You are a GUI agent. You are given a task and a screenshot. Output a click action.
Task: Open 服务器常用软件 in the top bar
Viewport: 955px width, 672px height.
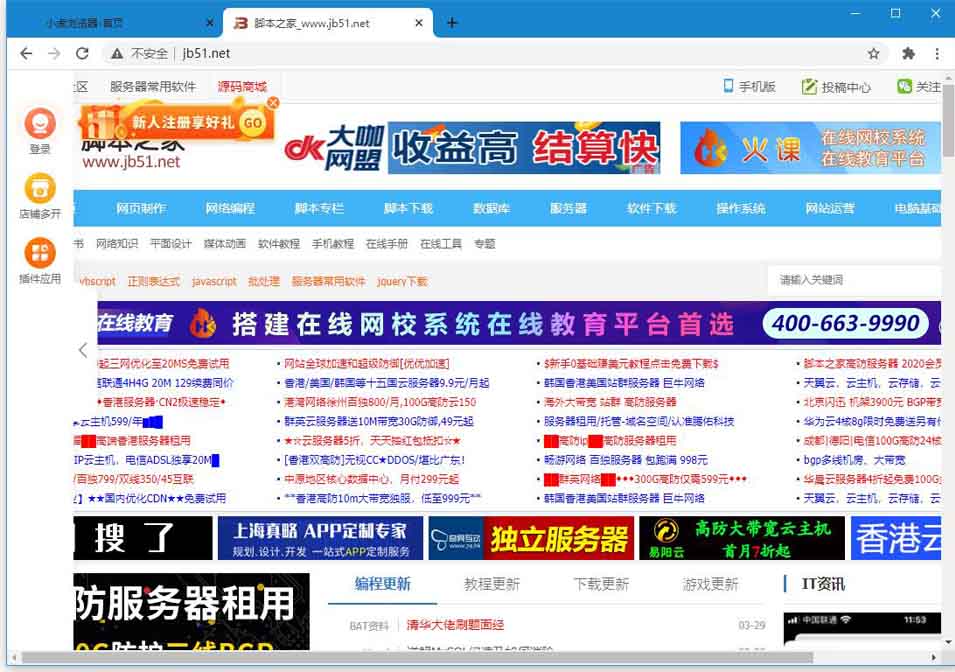tap(153, 87)
